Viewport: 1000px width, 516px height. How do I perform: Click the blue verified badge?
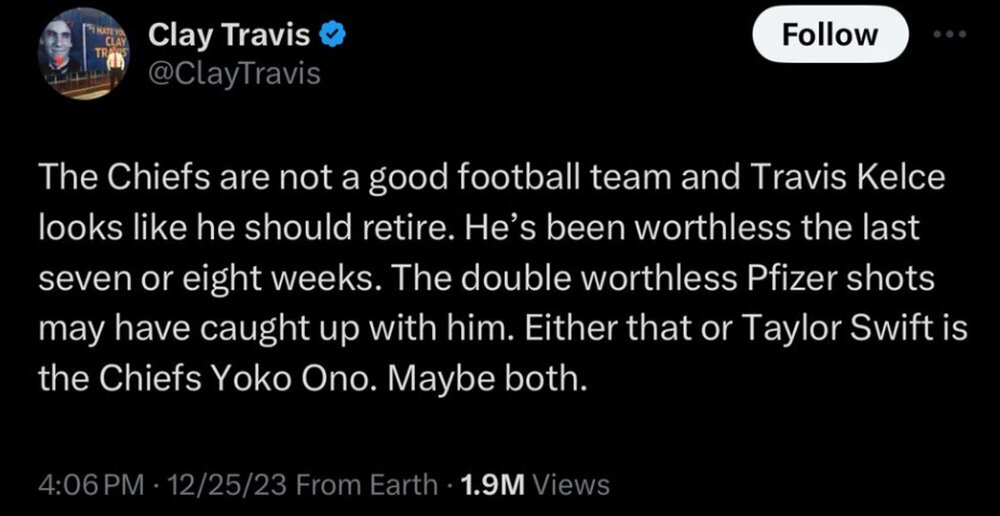tap(333, 36)
